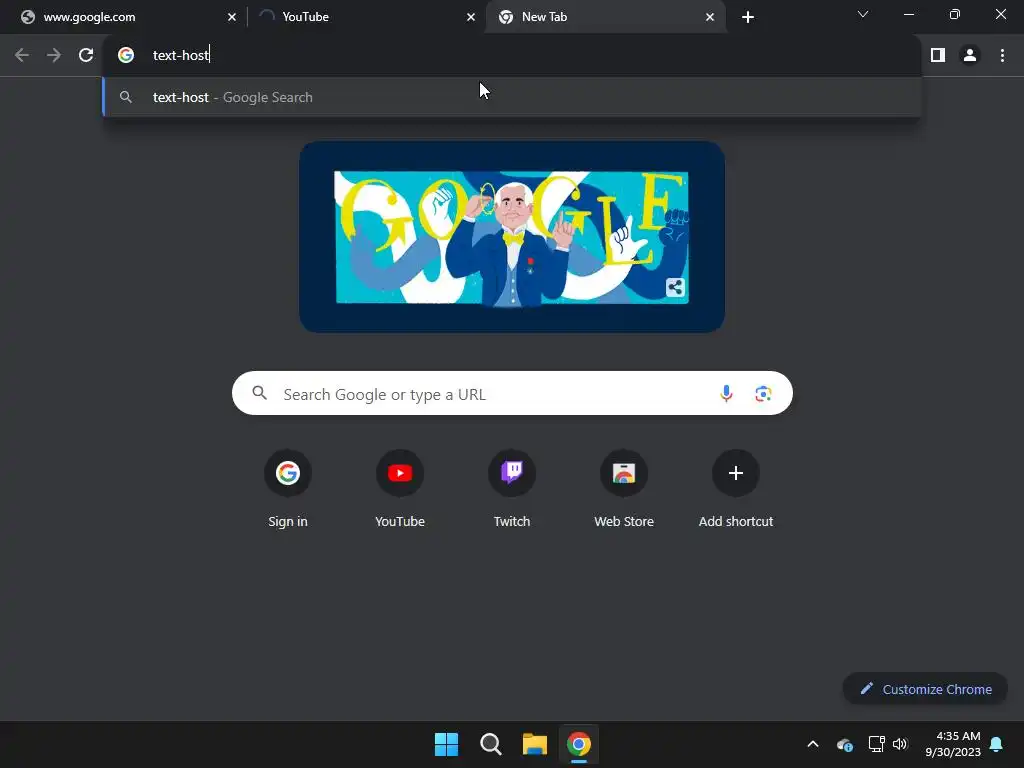The image size is (1024, 768).
Task: Close the www.google.com tab
Action: (232, 17)
